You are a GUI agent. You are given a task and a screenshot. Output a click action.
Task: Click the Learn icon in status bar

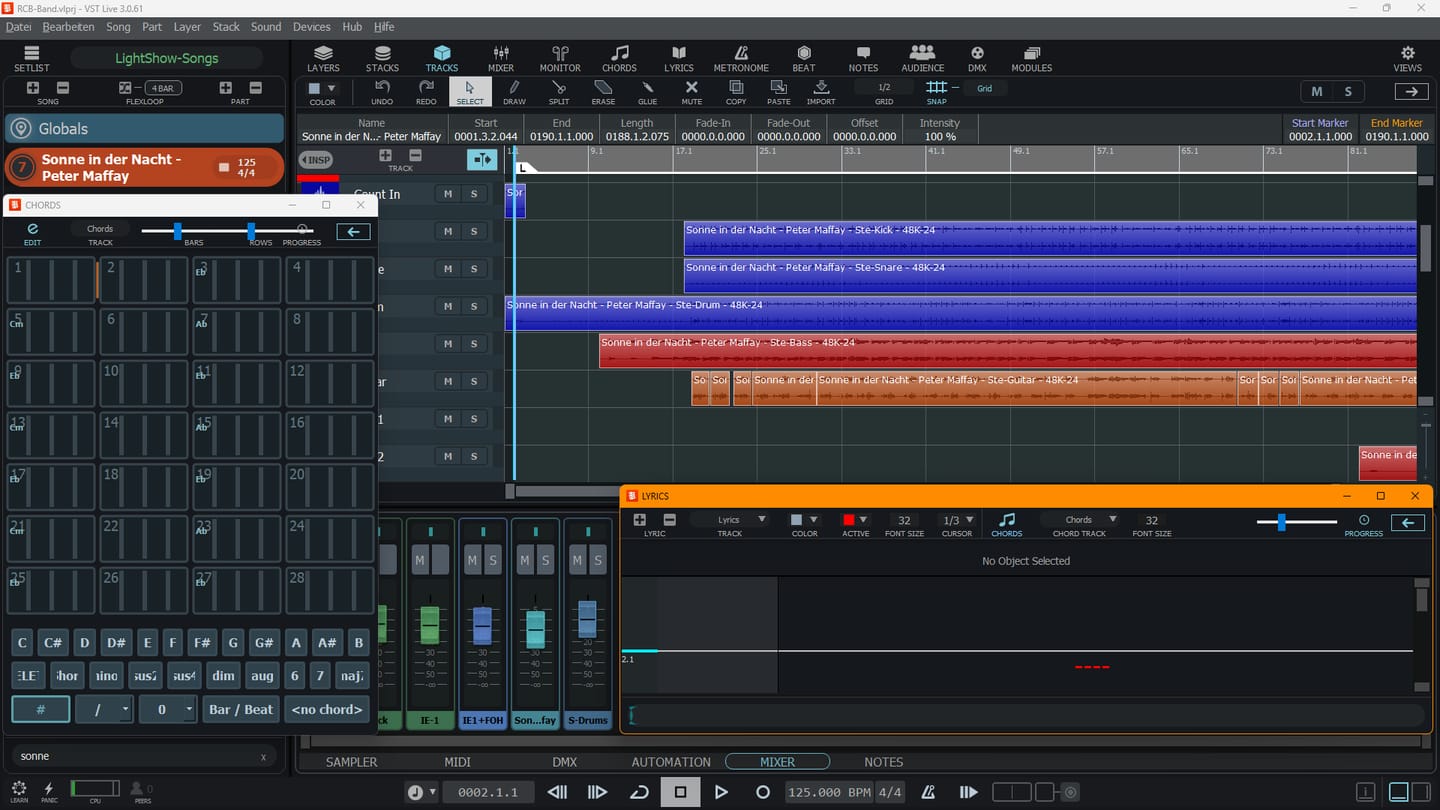click(19, 792)
